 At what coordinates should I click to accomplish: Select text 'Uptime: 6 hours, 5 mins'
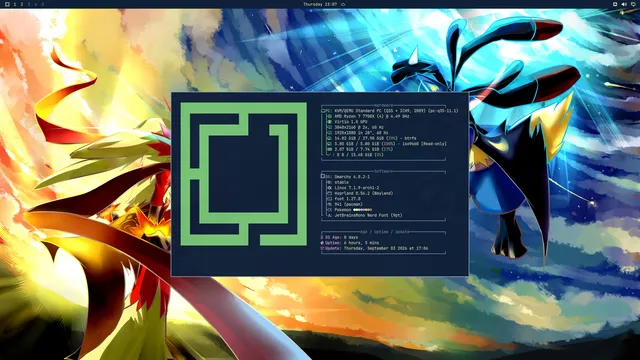[x=352, y=242]
